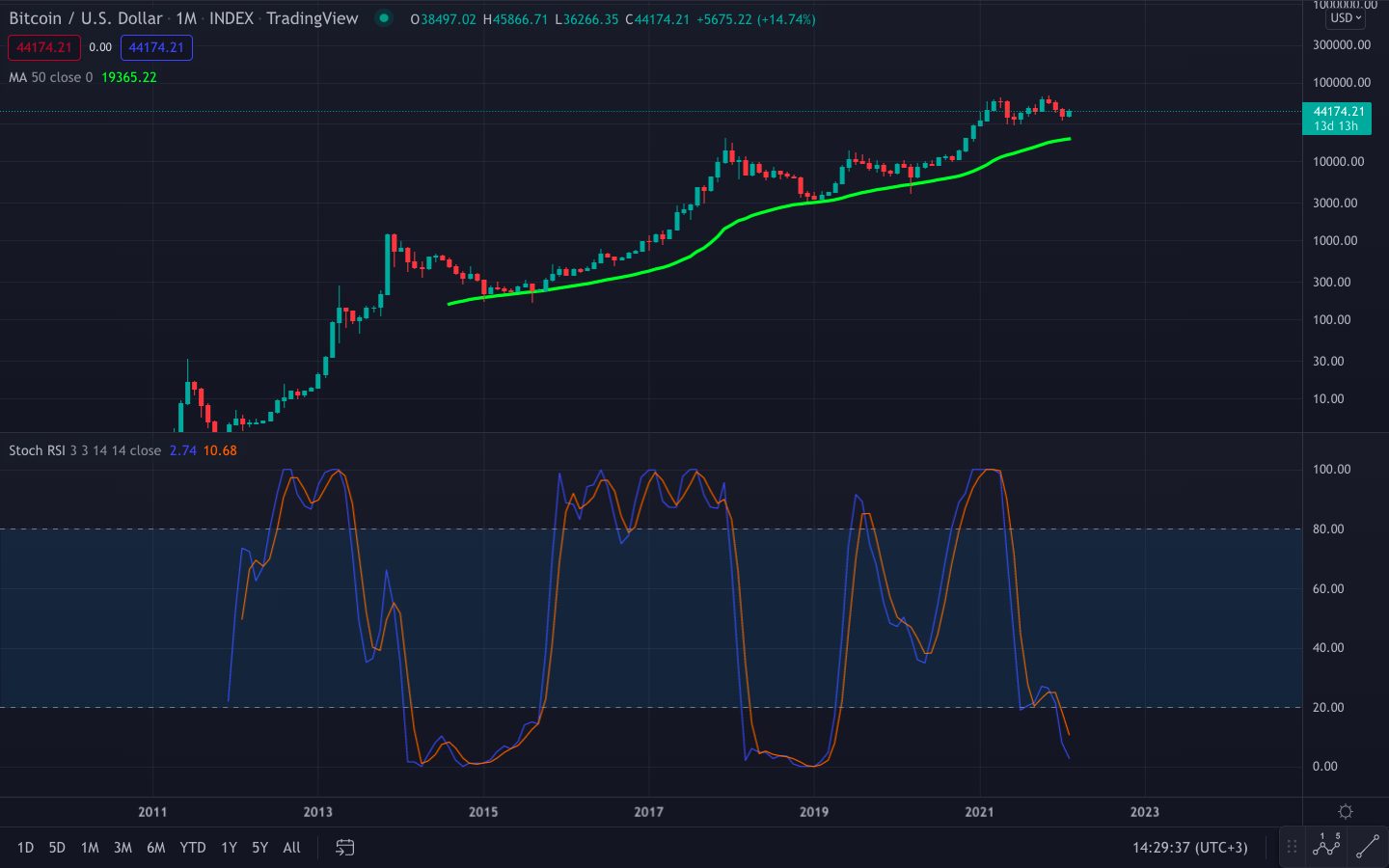This screenshot has width=1389, height=868.
Task: Click the MA value 19365.22
Action: 128,77
